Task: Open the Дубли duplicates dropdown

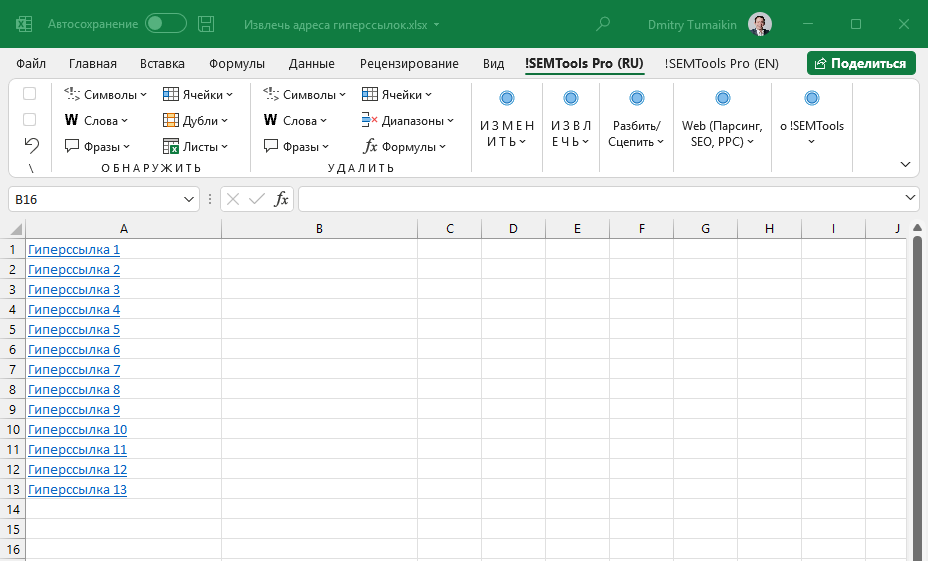Action: [x=195, y=121]
